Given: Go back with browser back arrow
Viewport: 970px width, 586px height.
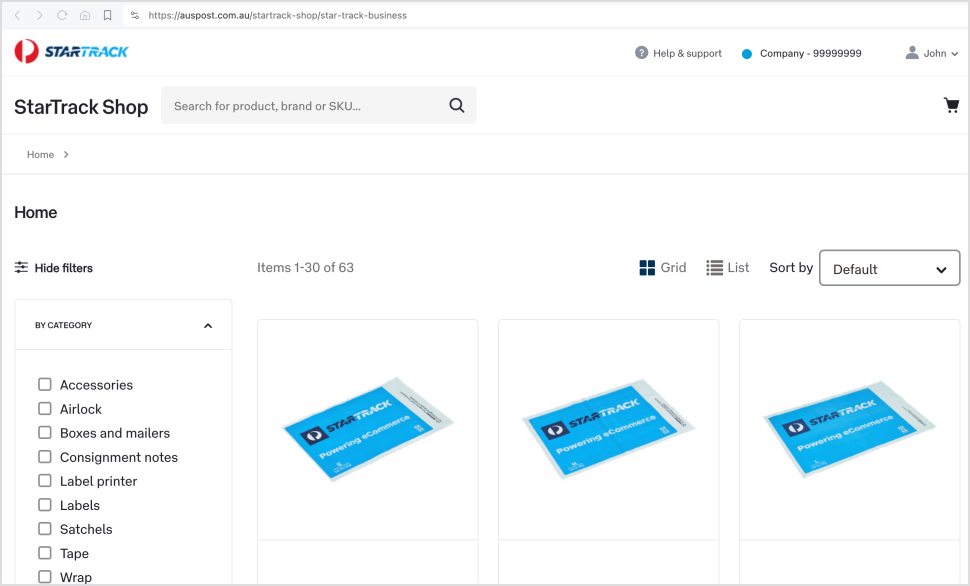Looking at the screenshot, I should pyautogui.click(x=18, y=15).
